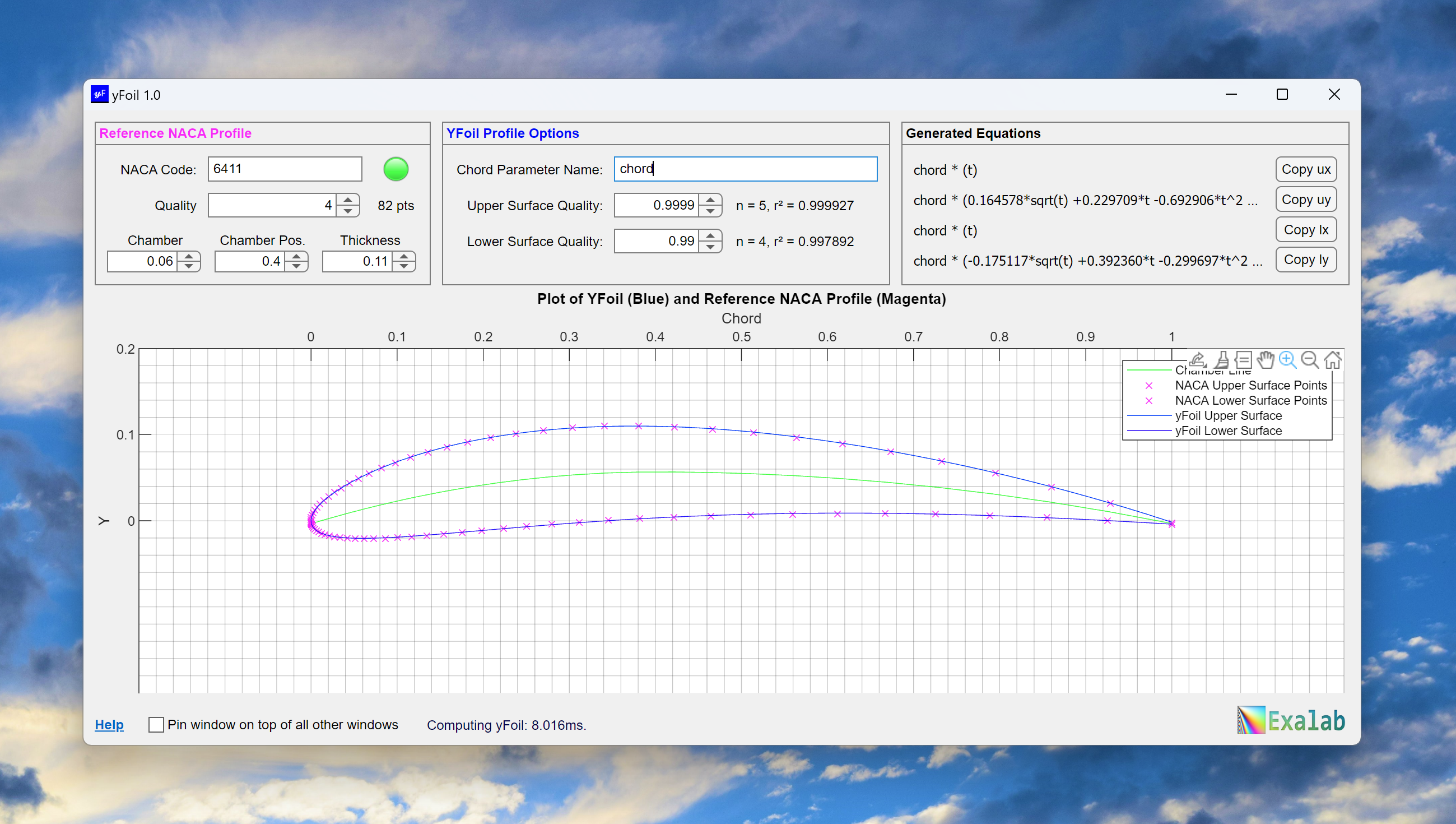Select the Chord Parameter Name field
1456x824 pixels.
pos(745,169)
